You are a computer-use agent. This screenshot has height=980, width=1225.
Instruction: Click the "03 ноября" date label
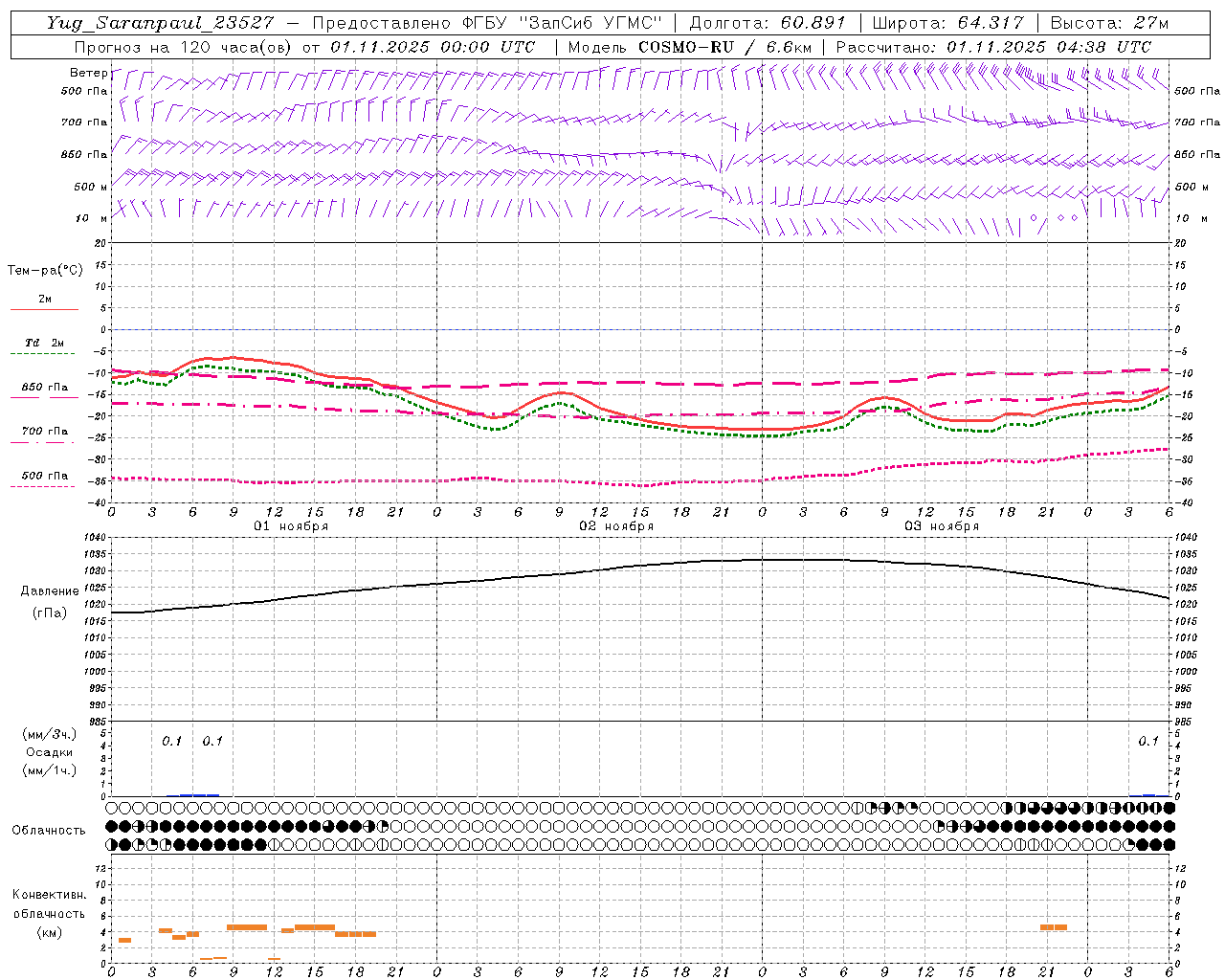pos(942,526)
